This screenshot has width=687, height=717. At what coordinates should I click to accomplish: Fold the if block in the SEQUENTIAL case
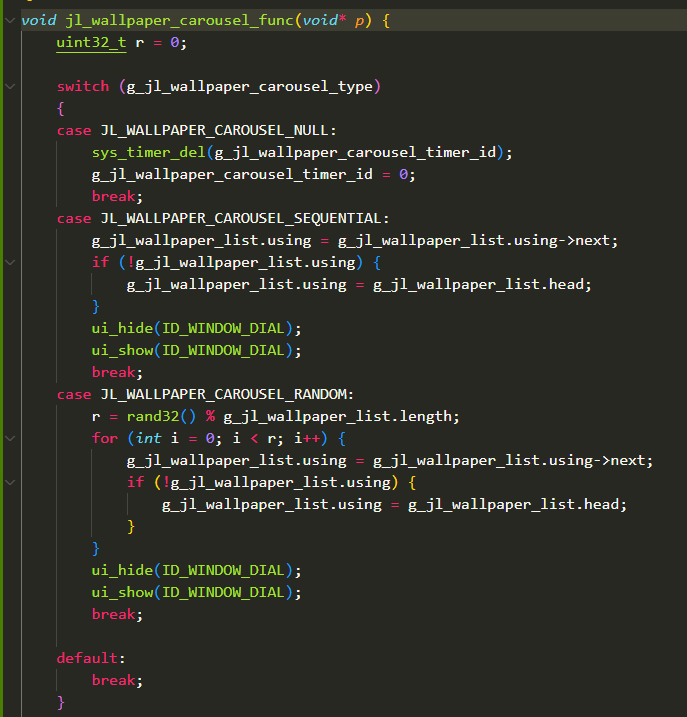10,262
